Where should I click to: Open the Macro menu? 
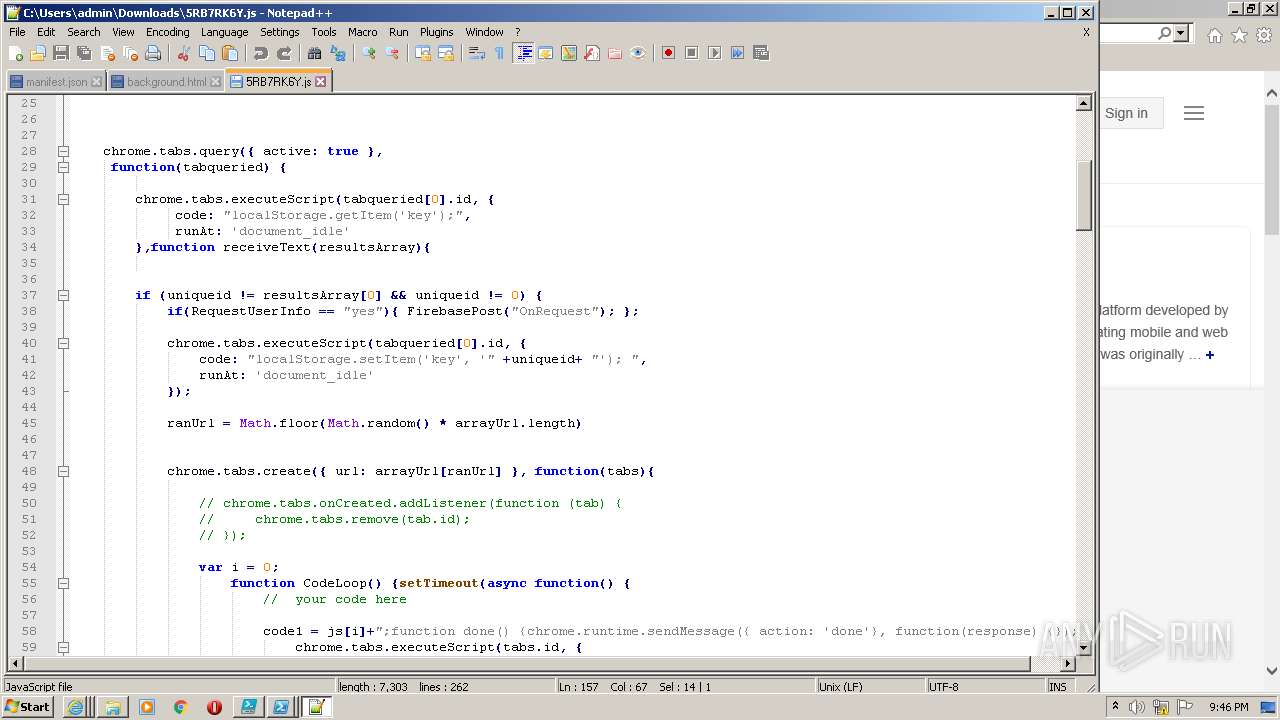363,32
